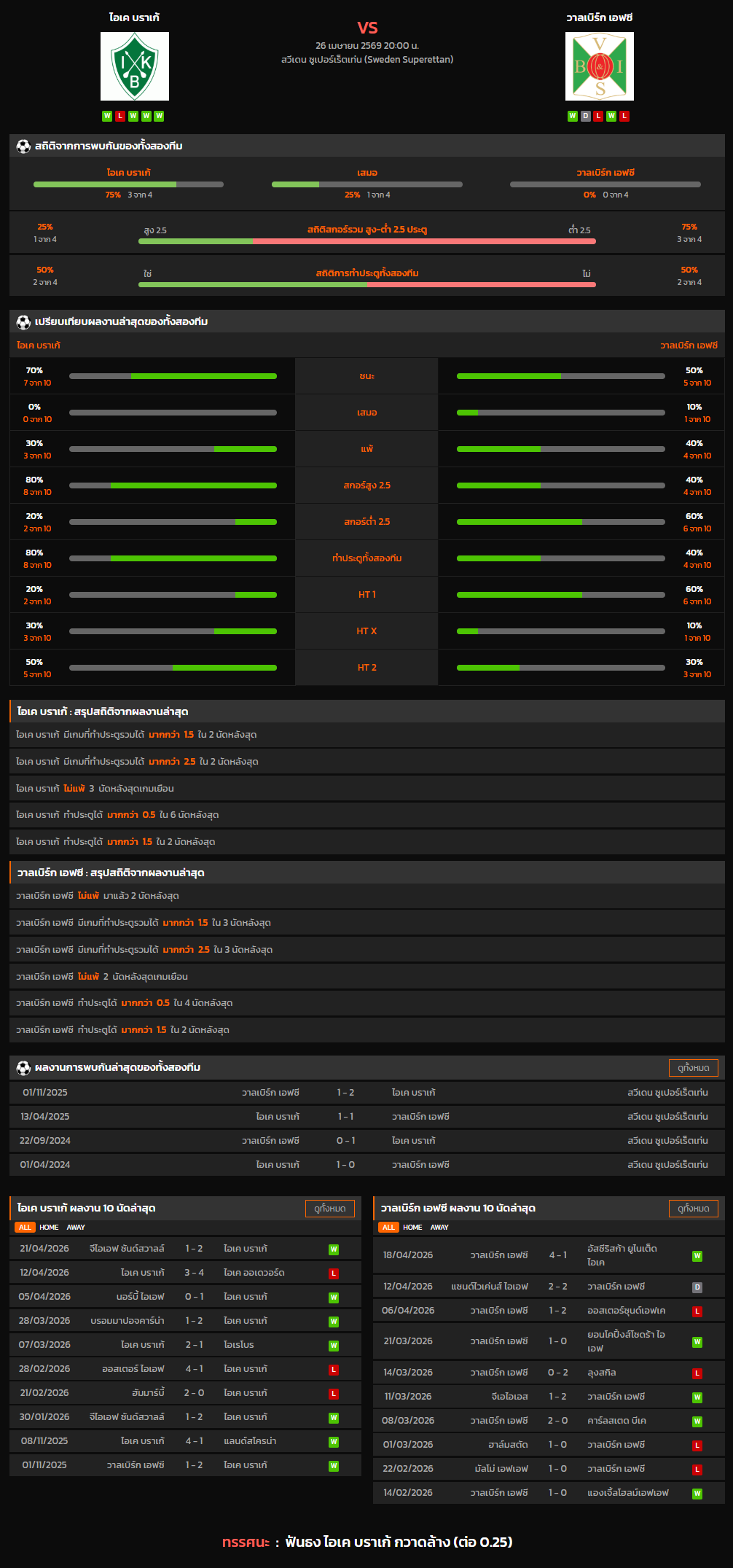Select the HOME tab in ไอเค บราเก้ results
The width and height of the screenshot is (733, 1568).
pos(49,1228)
